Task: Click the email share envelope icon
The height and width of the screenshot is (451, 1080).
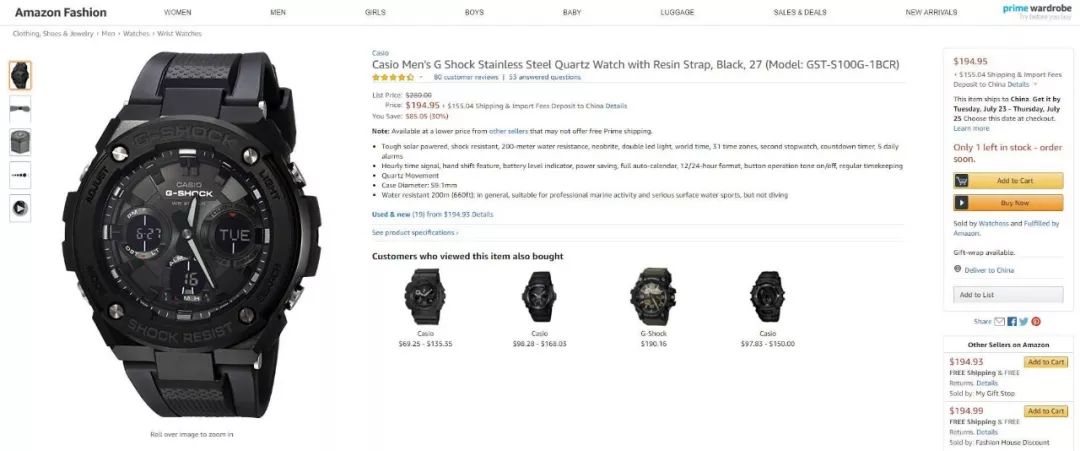Action: click(x=999, y=322)
